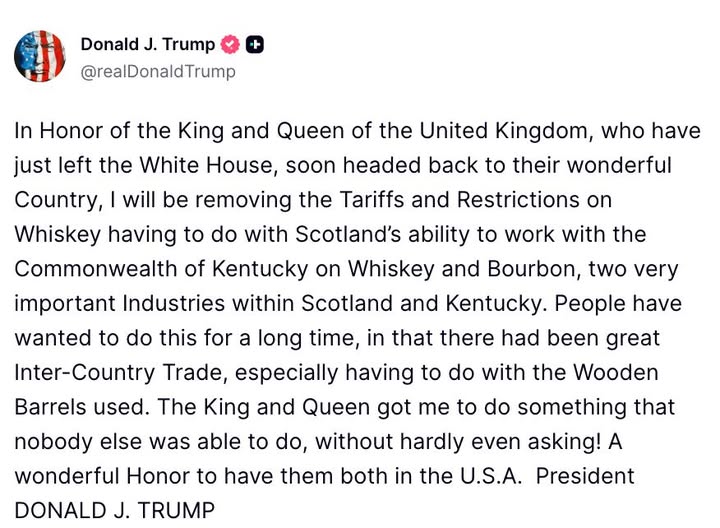Click the 'DONALD J. TRUMP' signature line
The image size is (720, 528).
(x=114, y=511)
